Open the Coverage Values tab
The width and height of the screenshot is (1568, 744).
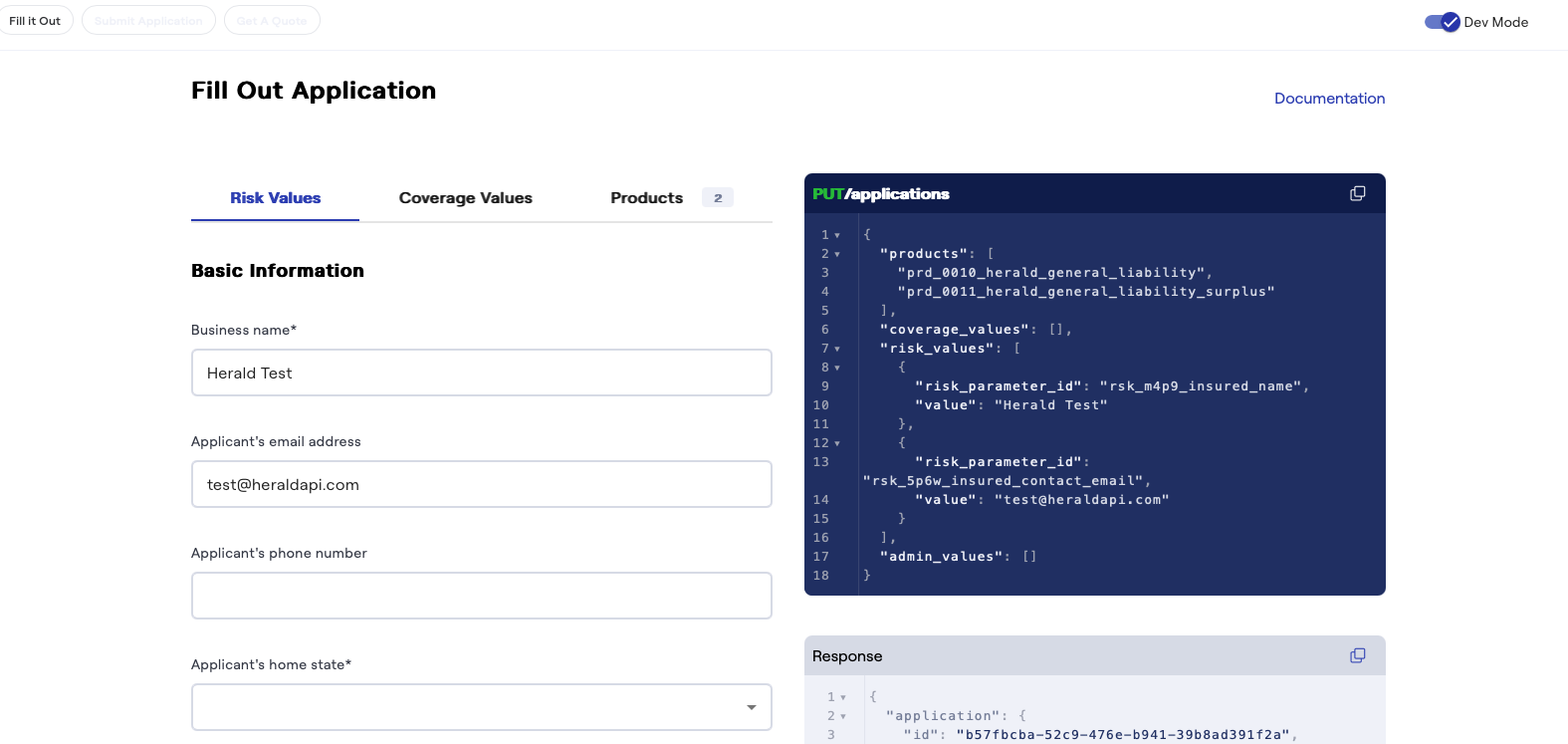(x=466, y=197)
